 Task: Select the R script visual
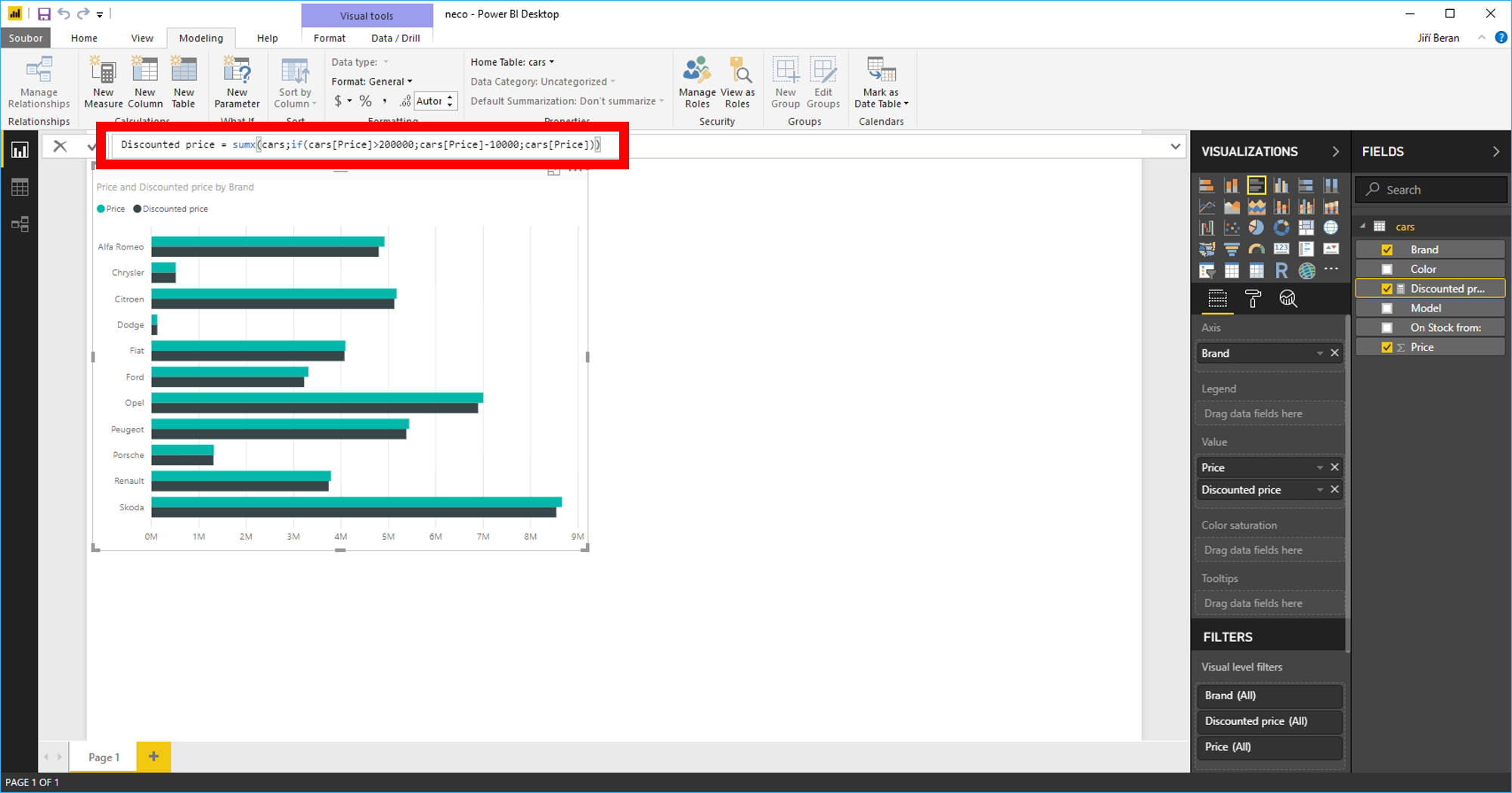(1281, 271)
